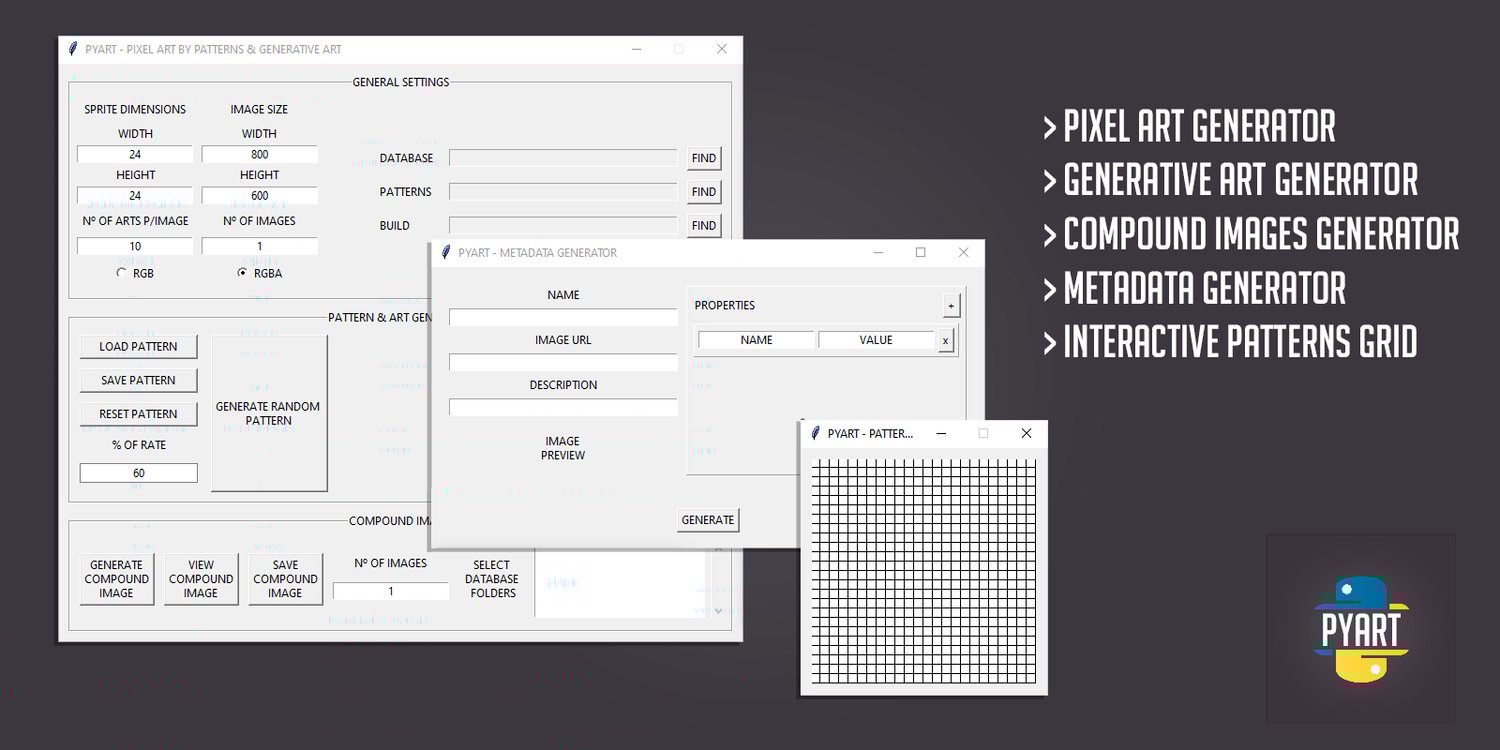1500x750 pixels.
Task: Click GENERATE in Metadata Generator window
Action: pyautogui.click(x=708, y=520)
